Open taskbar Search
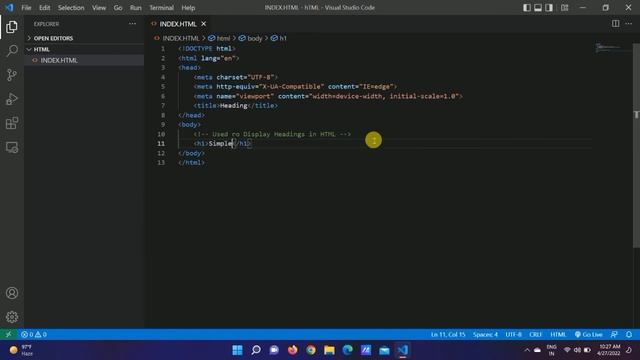The image size is (640, 360). 256,350
